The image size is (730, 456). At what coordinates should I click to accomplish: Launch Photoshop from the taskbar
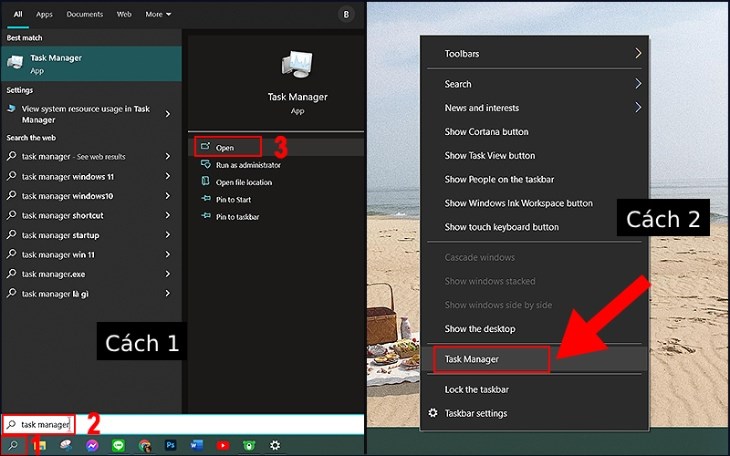coord(170,445)
